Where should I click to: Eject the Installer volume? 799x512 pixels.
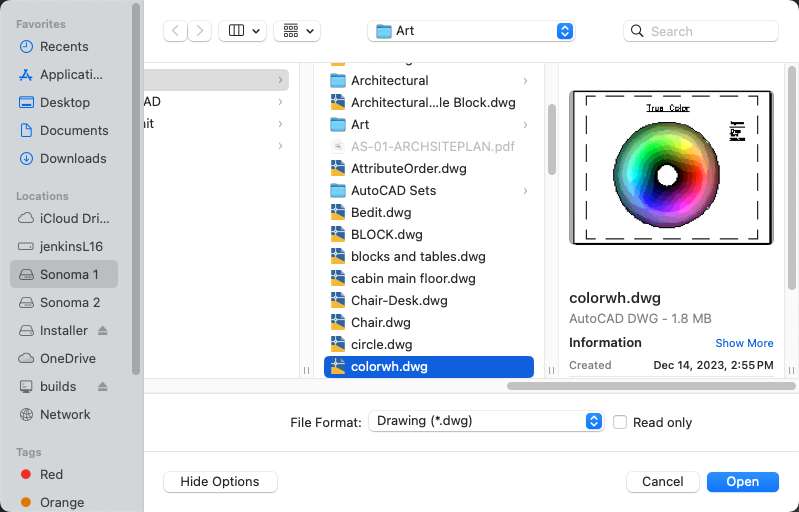pos(102,331)
